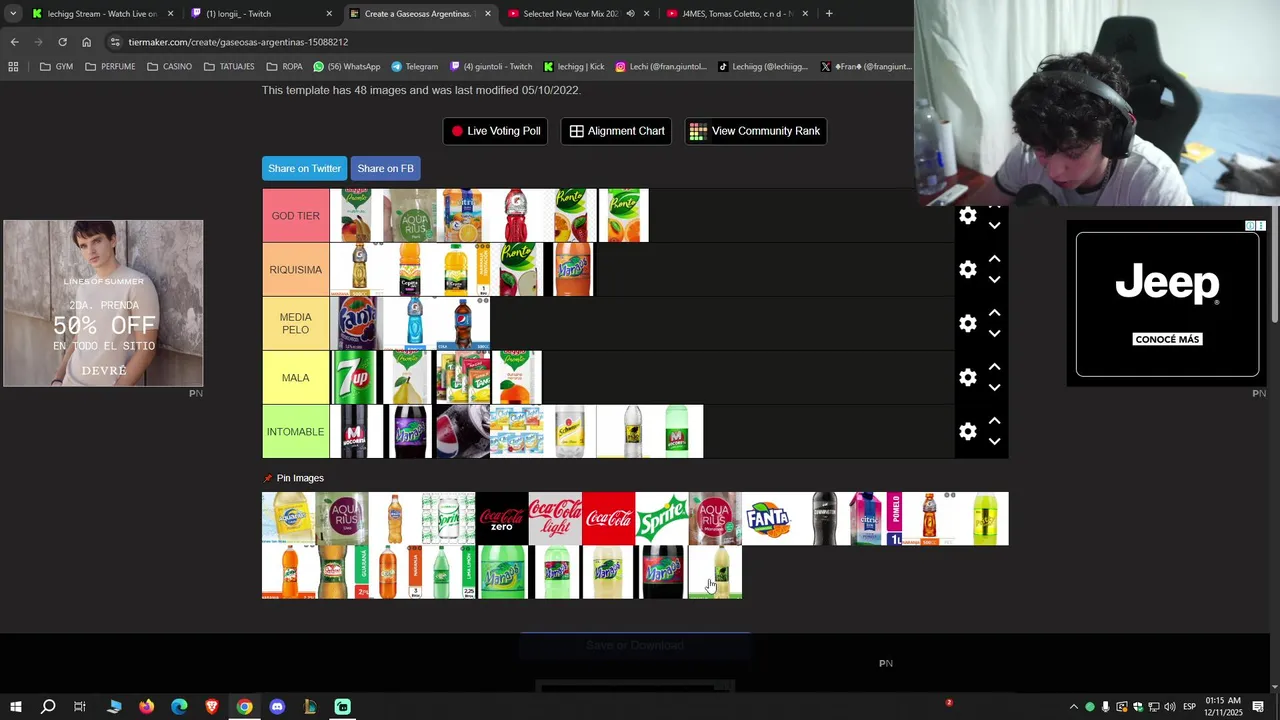Screen dimensions: 1280x720
Task: Switch to lechigg Stream Kick tab
Action: click(103, 14)
